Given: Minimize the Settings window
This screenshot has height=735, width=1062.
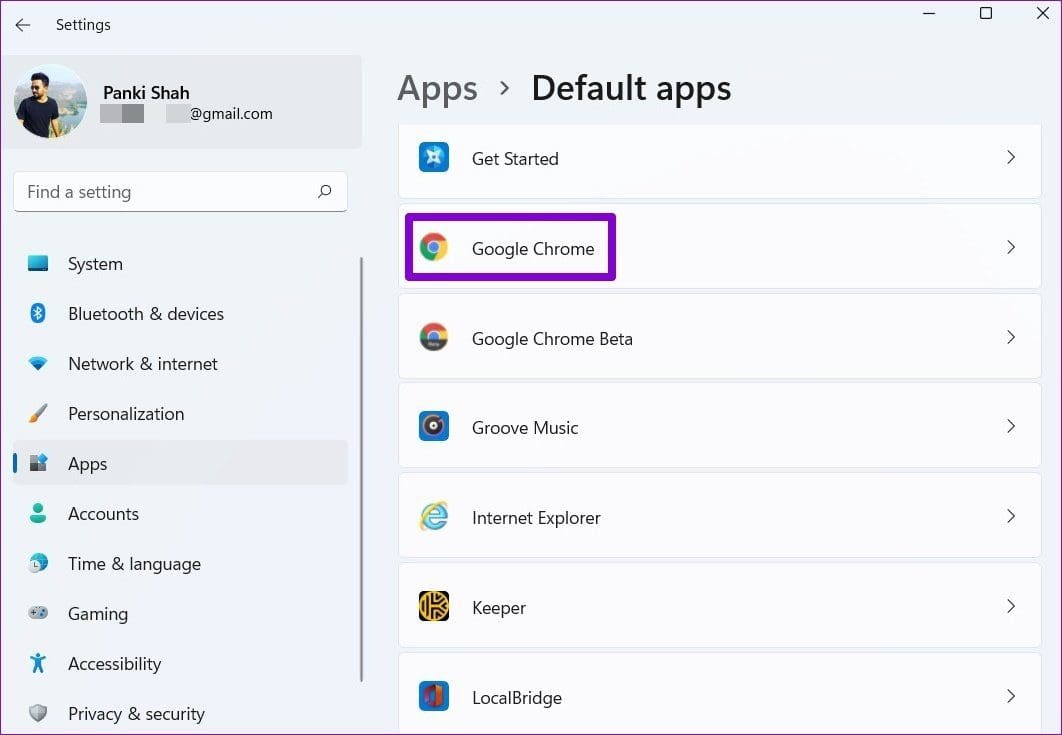Looking at the screenshot, I should click(x=929, y=13).
